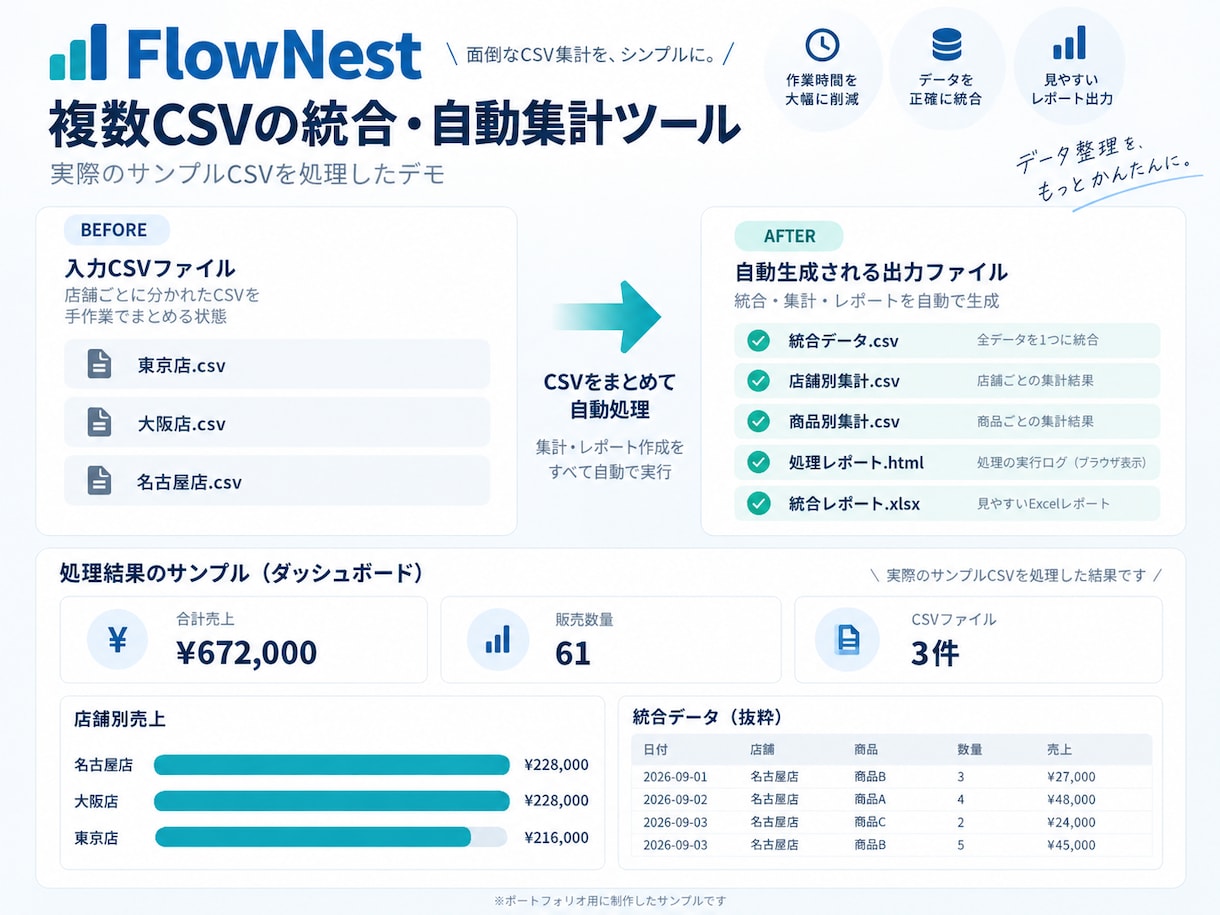Click the 処理結果のサンプル（ダッシュボード） heading
This screenshot has width=1220, height=915.
point(241,573)
